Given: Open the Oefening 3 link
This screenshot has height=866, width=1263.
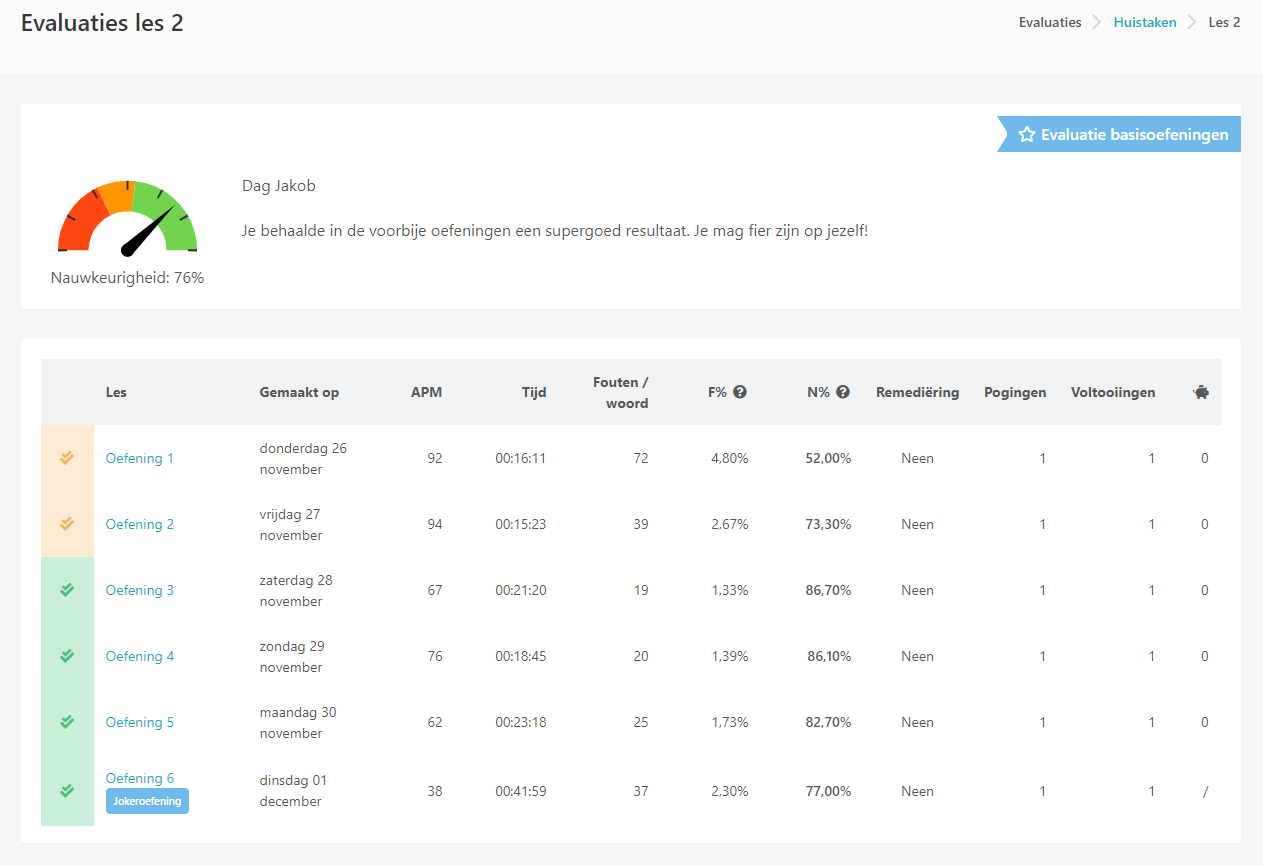Looking at the screenshot, I should click(140, 590).
